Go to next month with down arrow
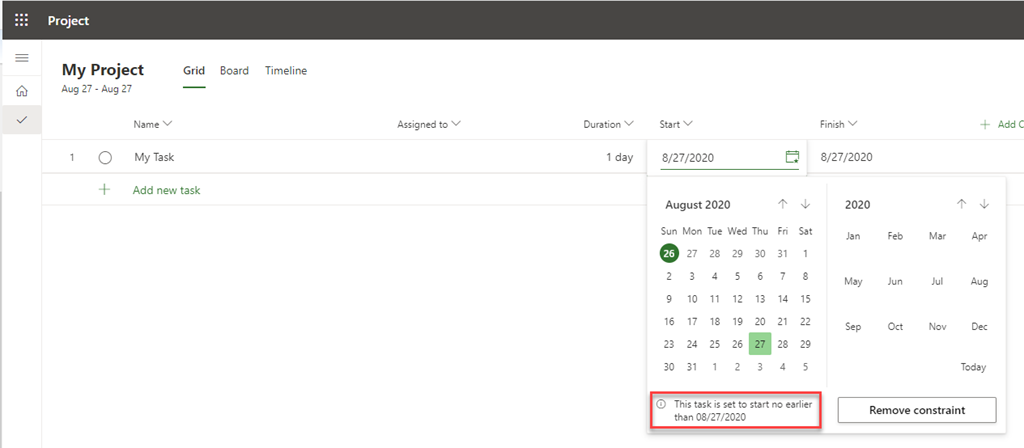The width and height of the screenshot is (1024, 448). (806, 204)
